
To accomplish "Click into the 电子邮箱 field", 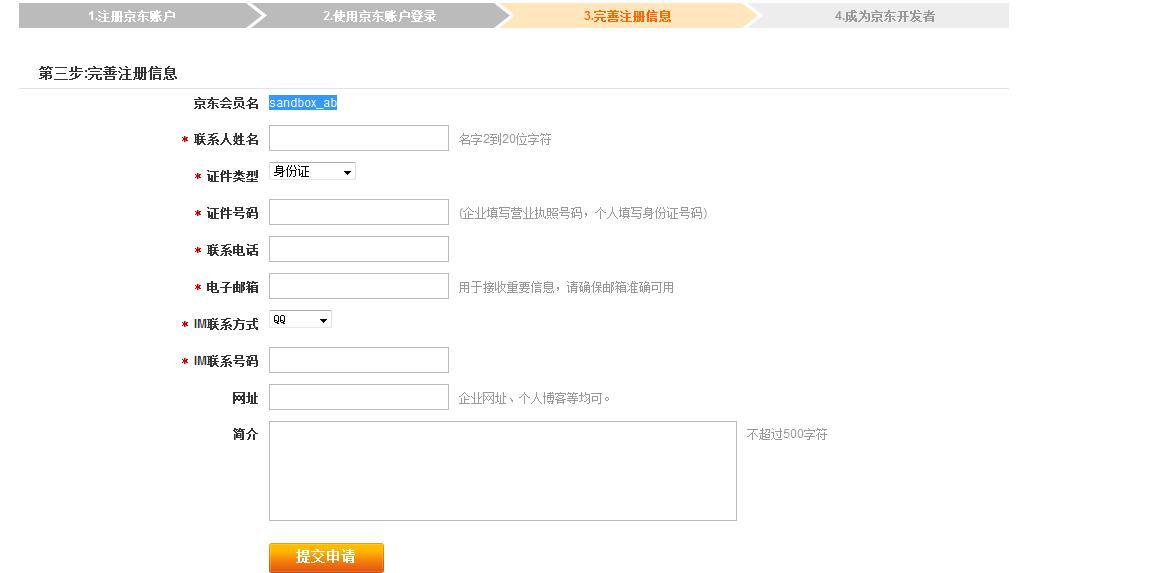I will pos(358,286).
